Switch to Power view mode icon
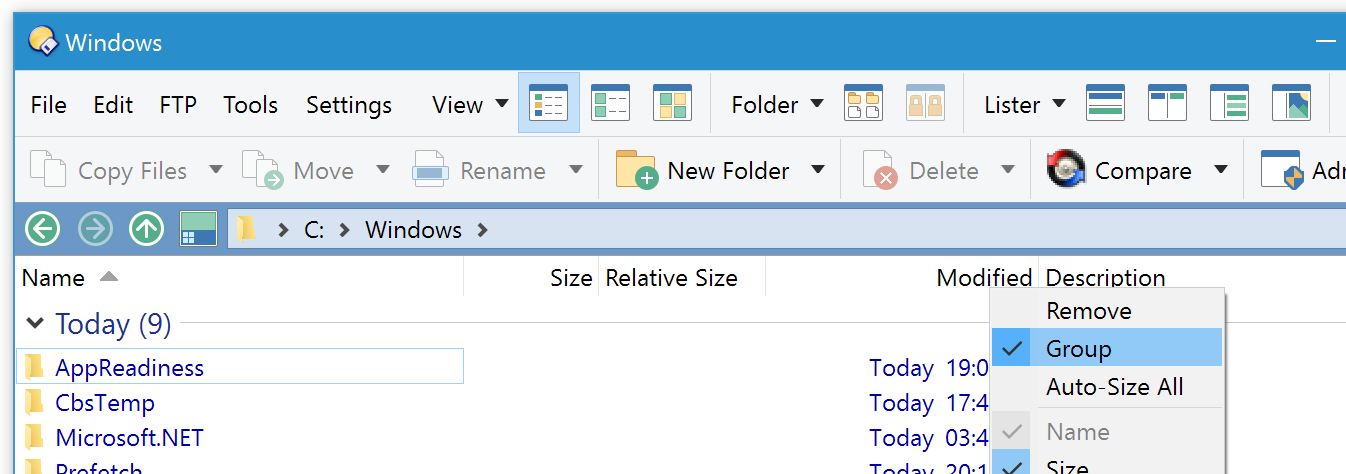The height and width of the screenshot is (474, 1346). (611, 103)
